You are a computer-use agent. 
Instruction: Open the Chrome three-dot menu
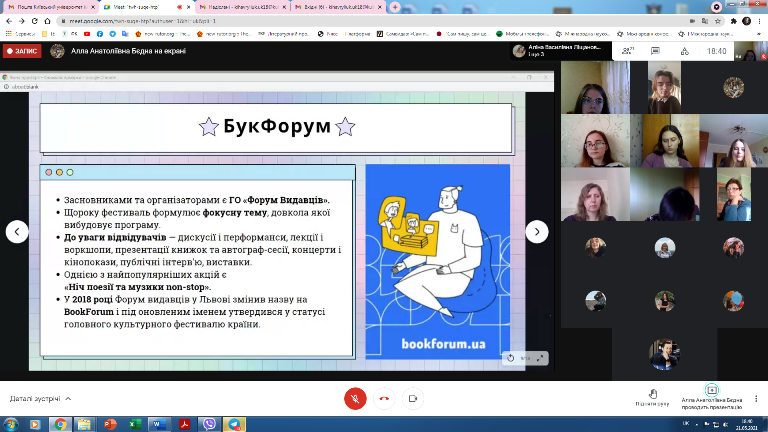(x=760, y=21)
